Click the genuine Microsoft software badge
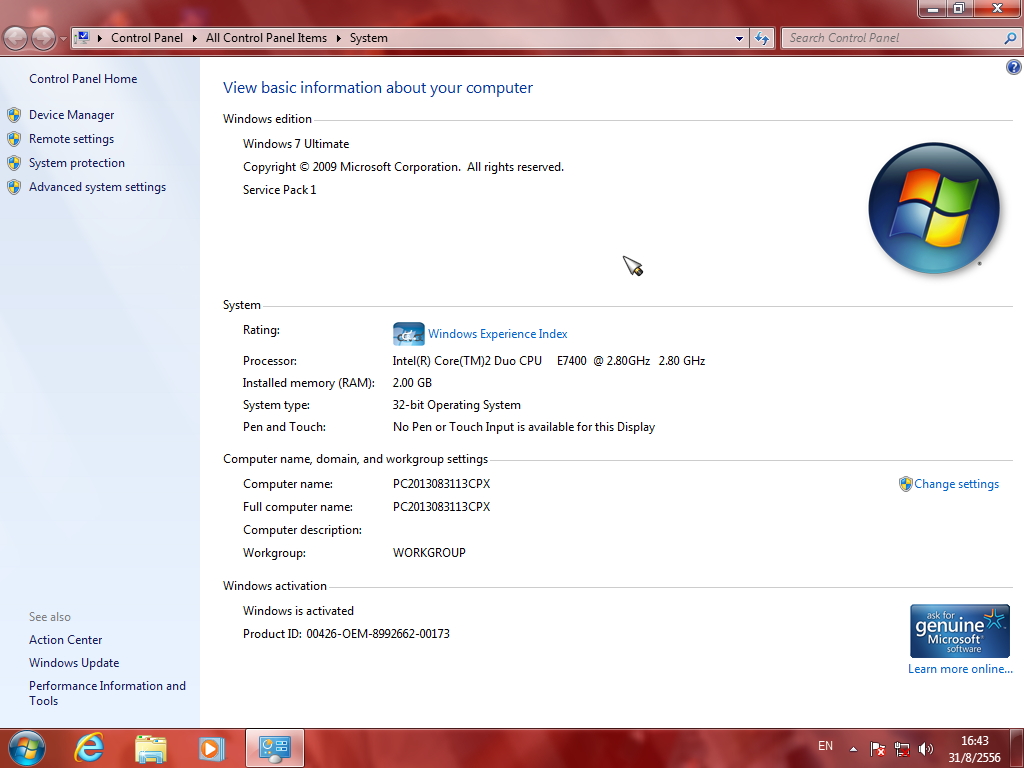Viewport: 1024px width, 768px height. tap(959, 631)
